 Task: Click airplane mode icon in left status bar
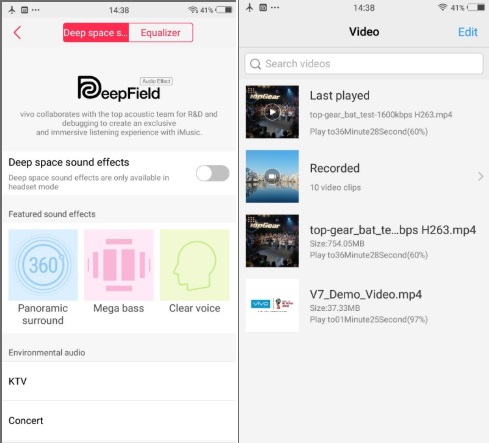click(x=12, y=10)
